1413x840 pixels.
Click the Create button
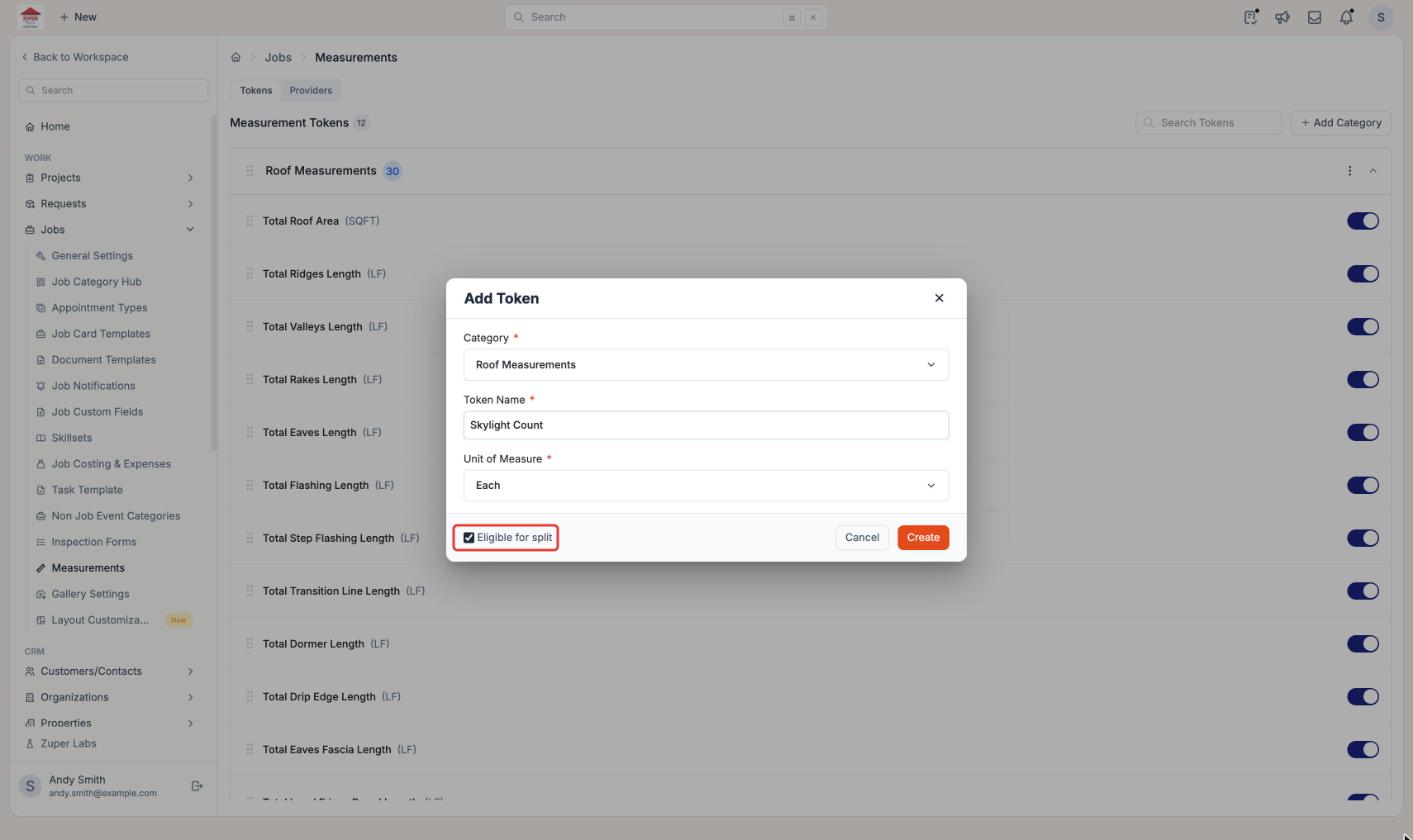click(923, 538)
